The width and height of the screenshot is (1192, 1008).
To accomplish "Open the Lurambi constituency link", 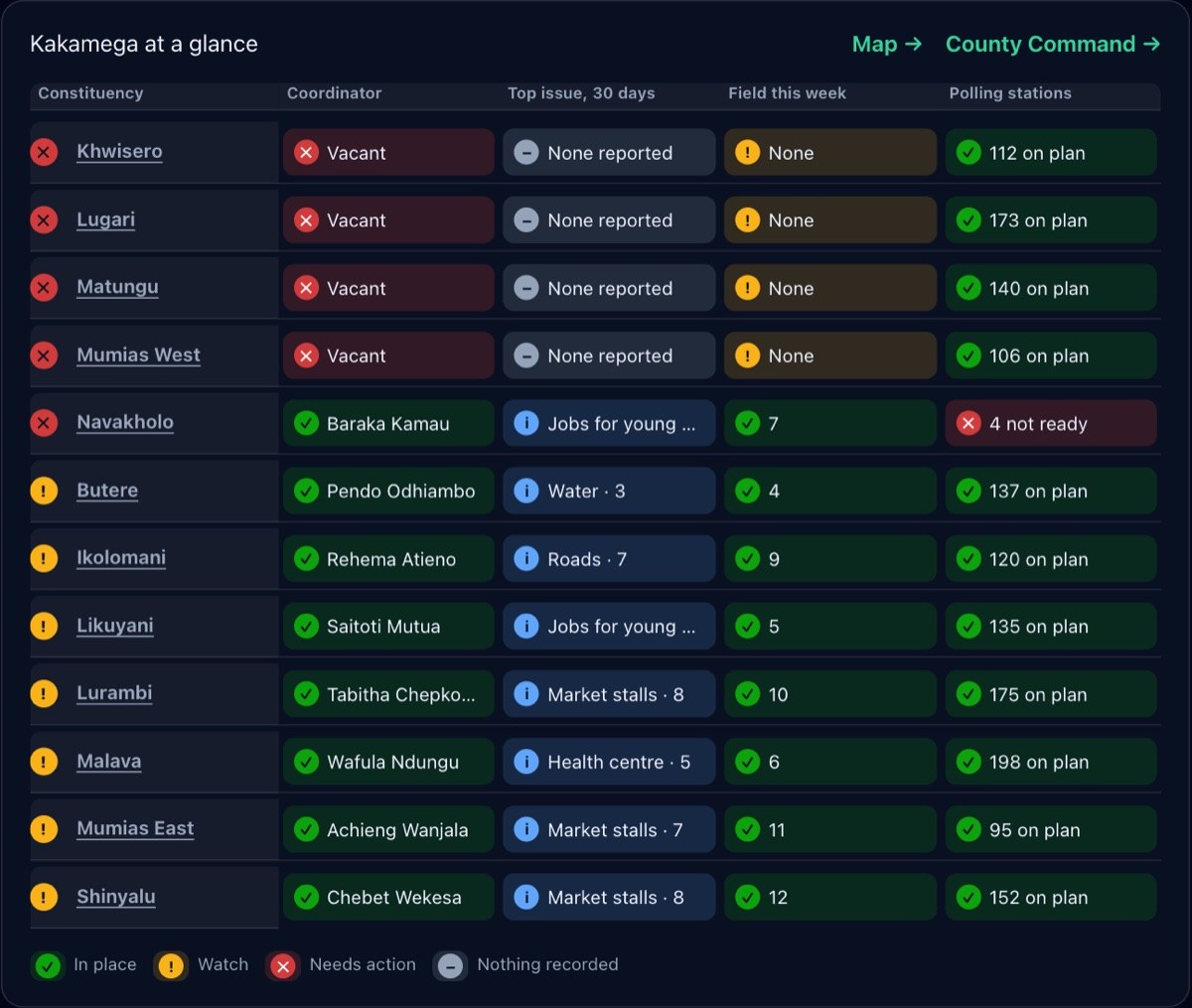I will click(x=114, y=693).
